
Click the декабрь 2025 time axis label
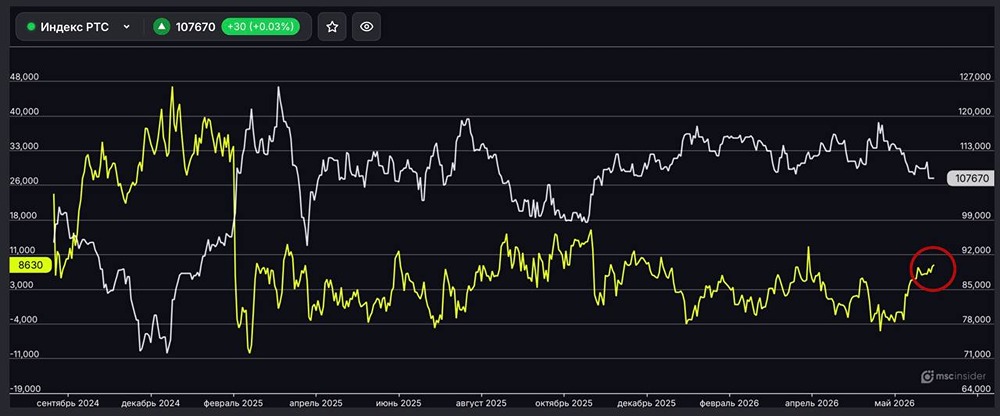tap(647, 404)
